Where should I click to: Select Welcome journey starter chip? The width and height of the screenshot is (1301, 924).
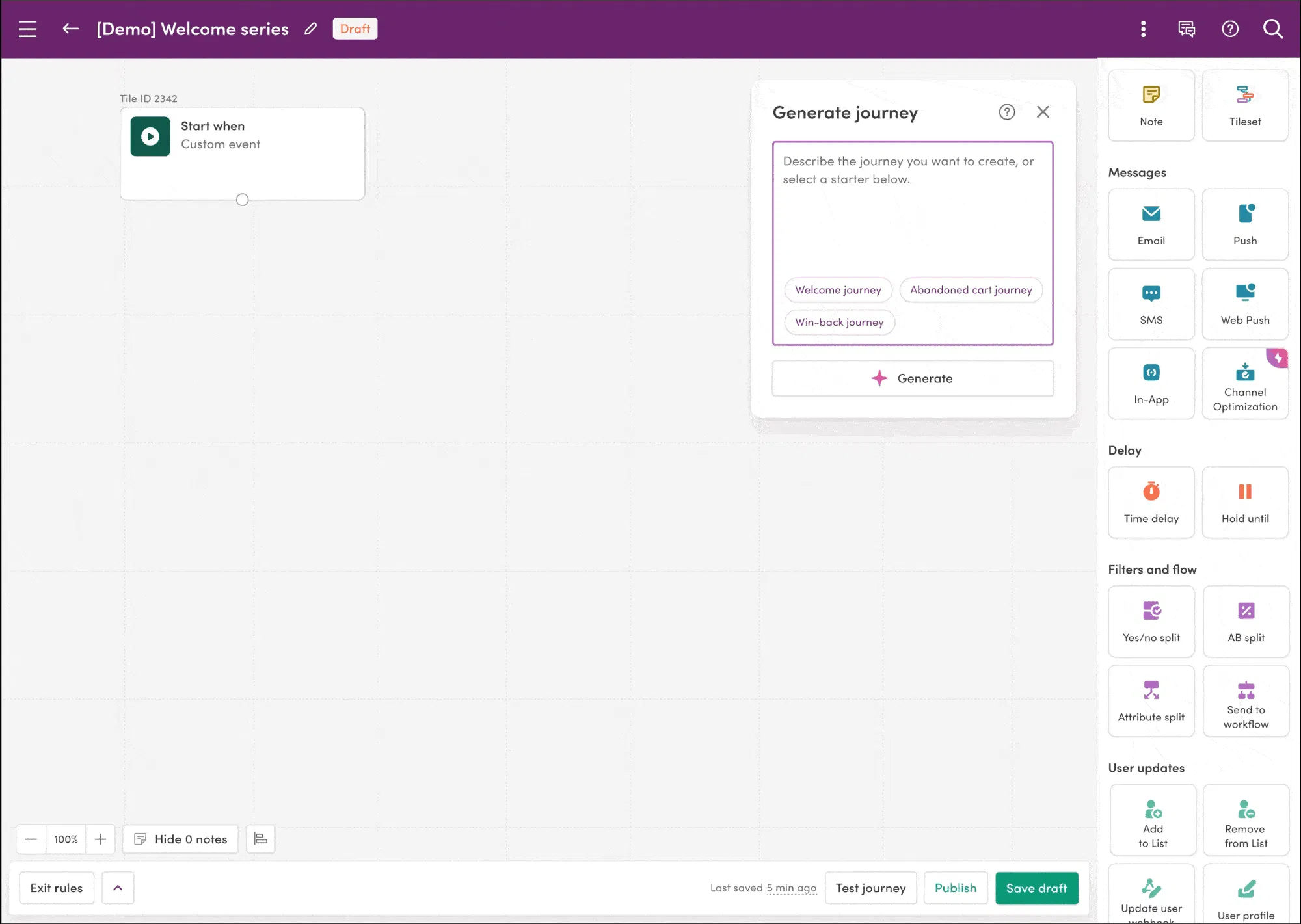(x=838, y=290)
